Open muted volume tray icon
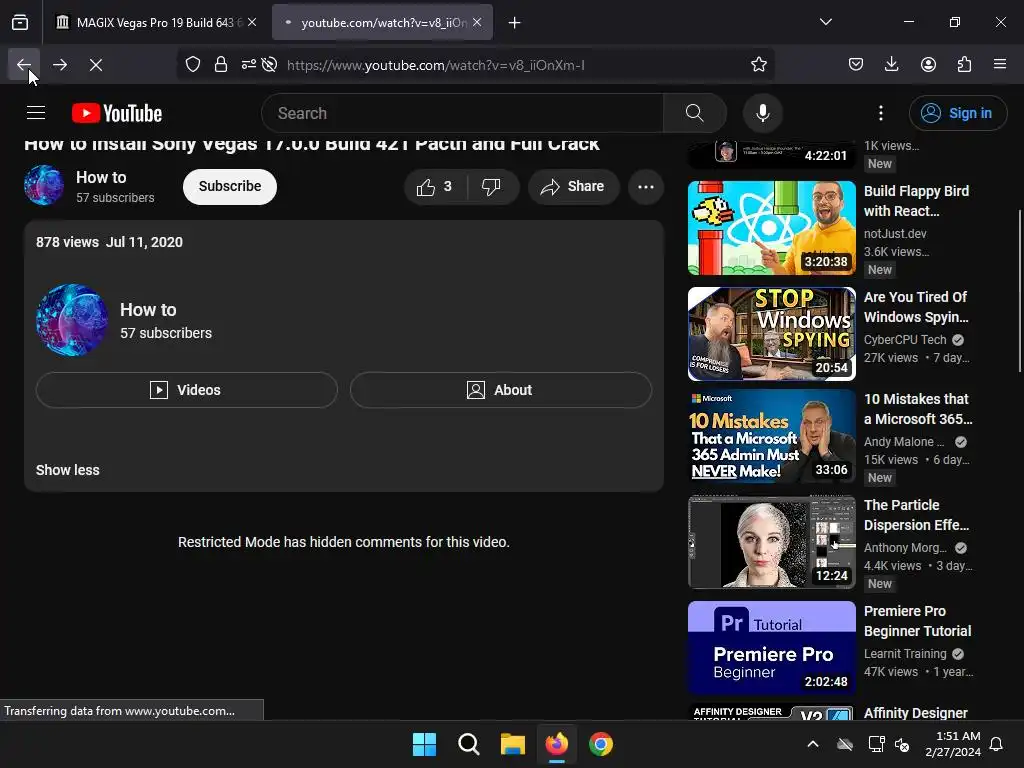Viewport: 1024px width, 768px height. pyautogui.click(x=902, y=744)
